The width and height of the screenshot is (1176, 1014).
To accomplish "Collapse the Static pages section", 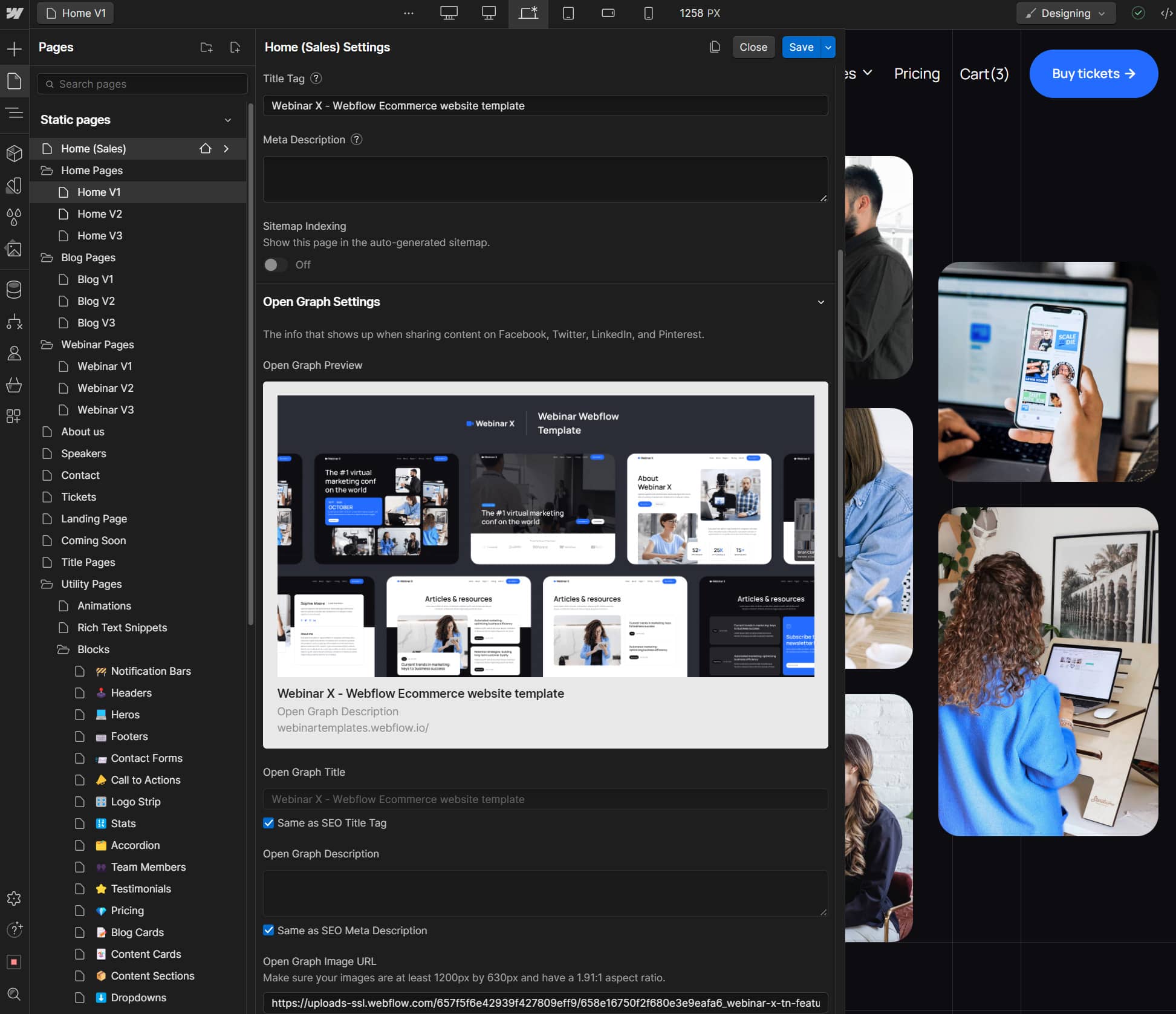I will (228, 120).
